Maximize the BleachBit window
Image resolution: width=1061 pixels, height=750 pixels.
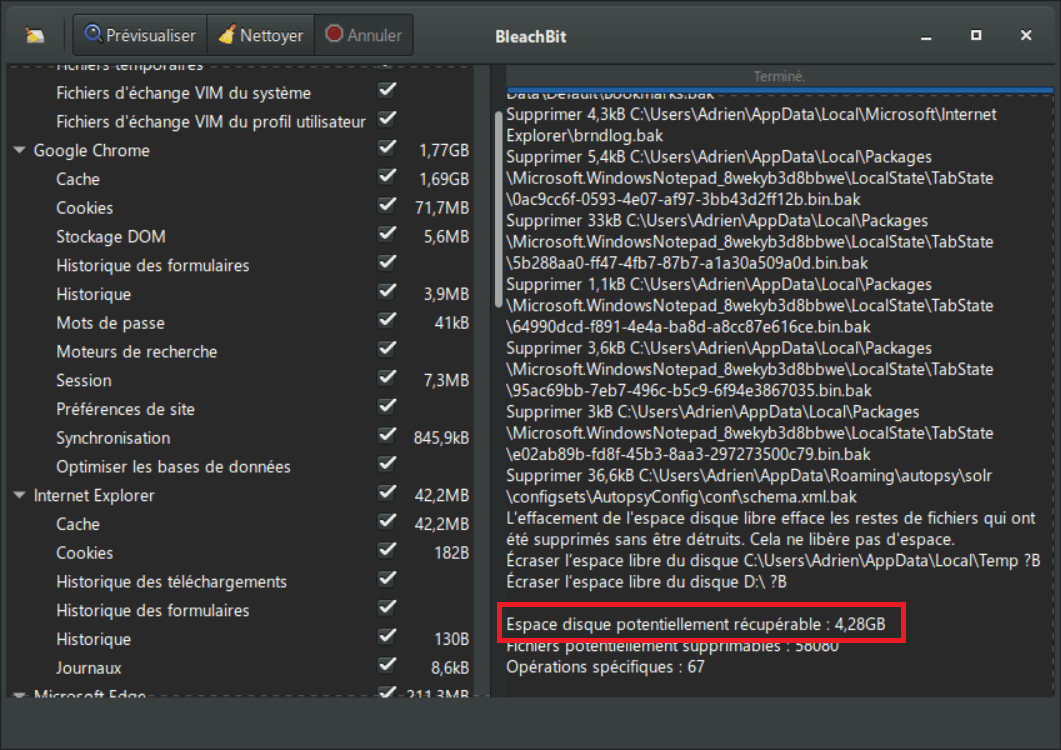[x=976, y=35]
